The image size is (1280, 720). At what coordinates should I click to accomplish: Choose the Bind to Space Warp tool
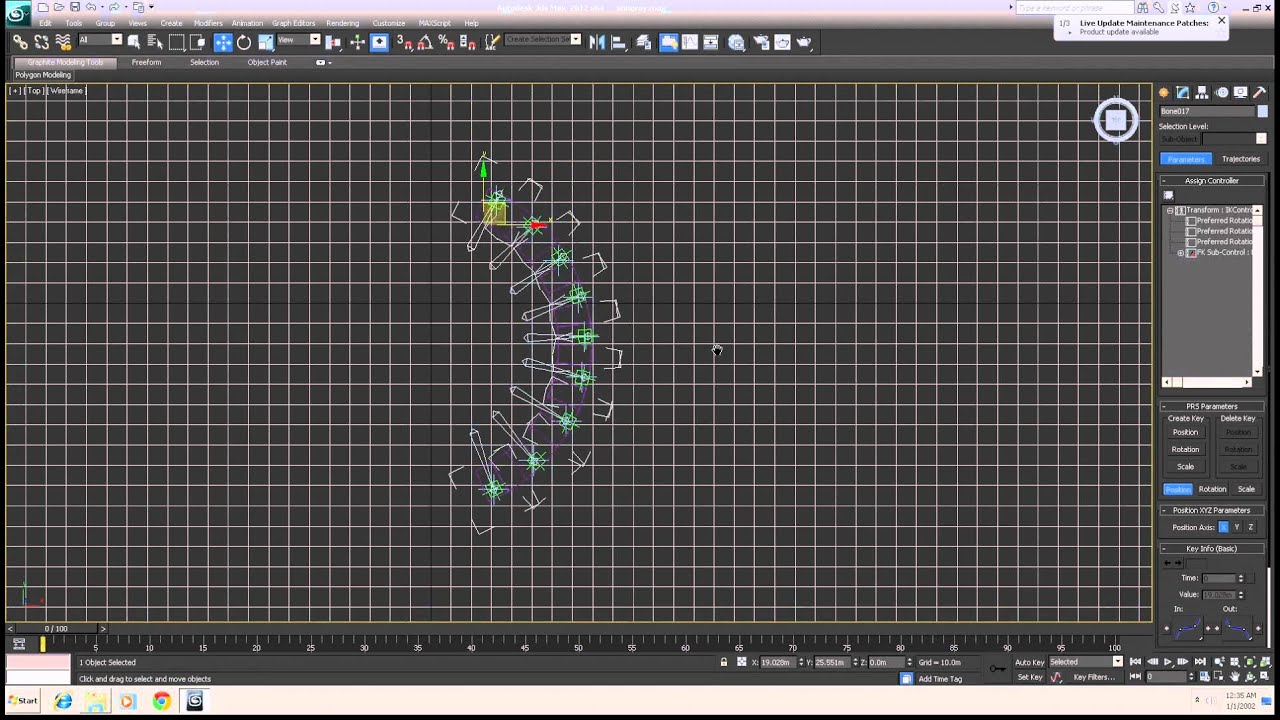[x=63, y=42]
